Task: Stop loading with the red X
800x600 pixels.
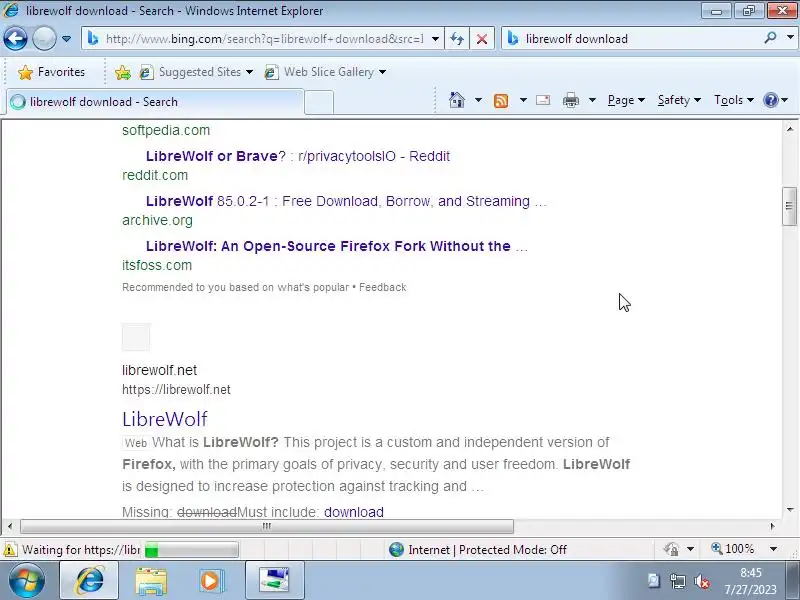Action: click(482, 39)
